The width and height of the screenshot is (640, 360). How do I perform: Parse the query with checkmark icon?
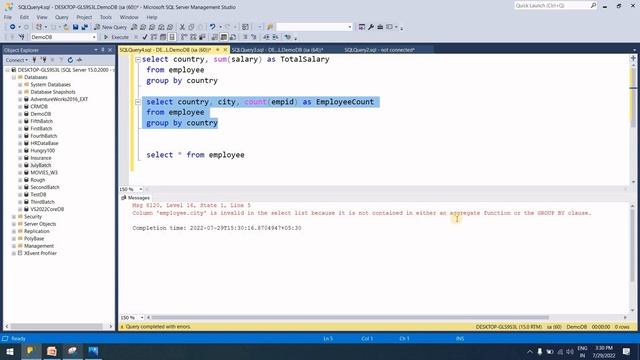tap(144, 37)
